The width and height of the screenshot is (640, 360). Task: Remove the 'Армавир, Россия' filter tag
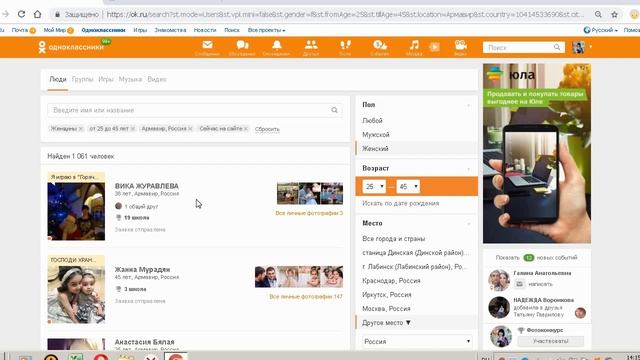tap(190, 129)
